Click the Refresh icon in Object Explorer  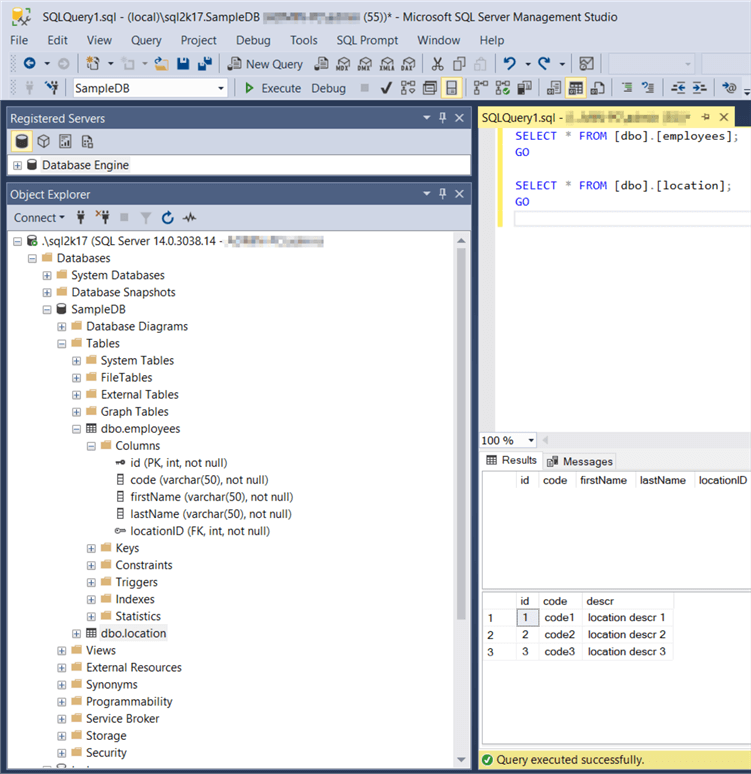[167, 218]
